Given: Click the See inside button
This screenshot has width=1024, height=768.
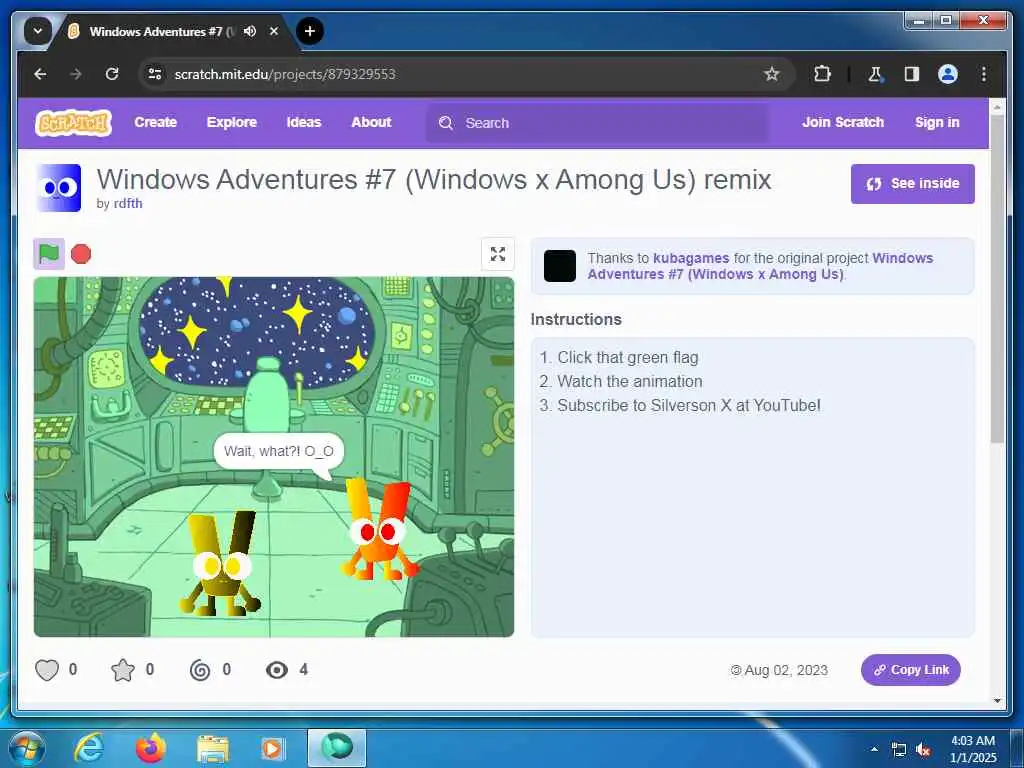Looking at the screenshot, I should pos(912,184).
